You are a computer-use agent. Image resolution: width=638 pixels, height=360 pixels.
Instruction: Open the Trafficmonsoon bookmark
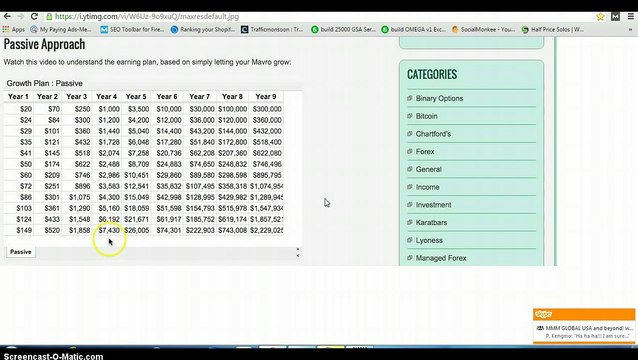tap(272, 29)
